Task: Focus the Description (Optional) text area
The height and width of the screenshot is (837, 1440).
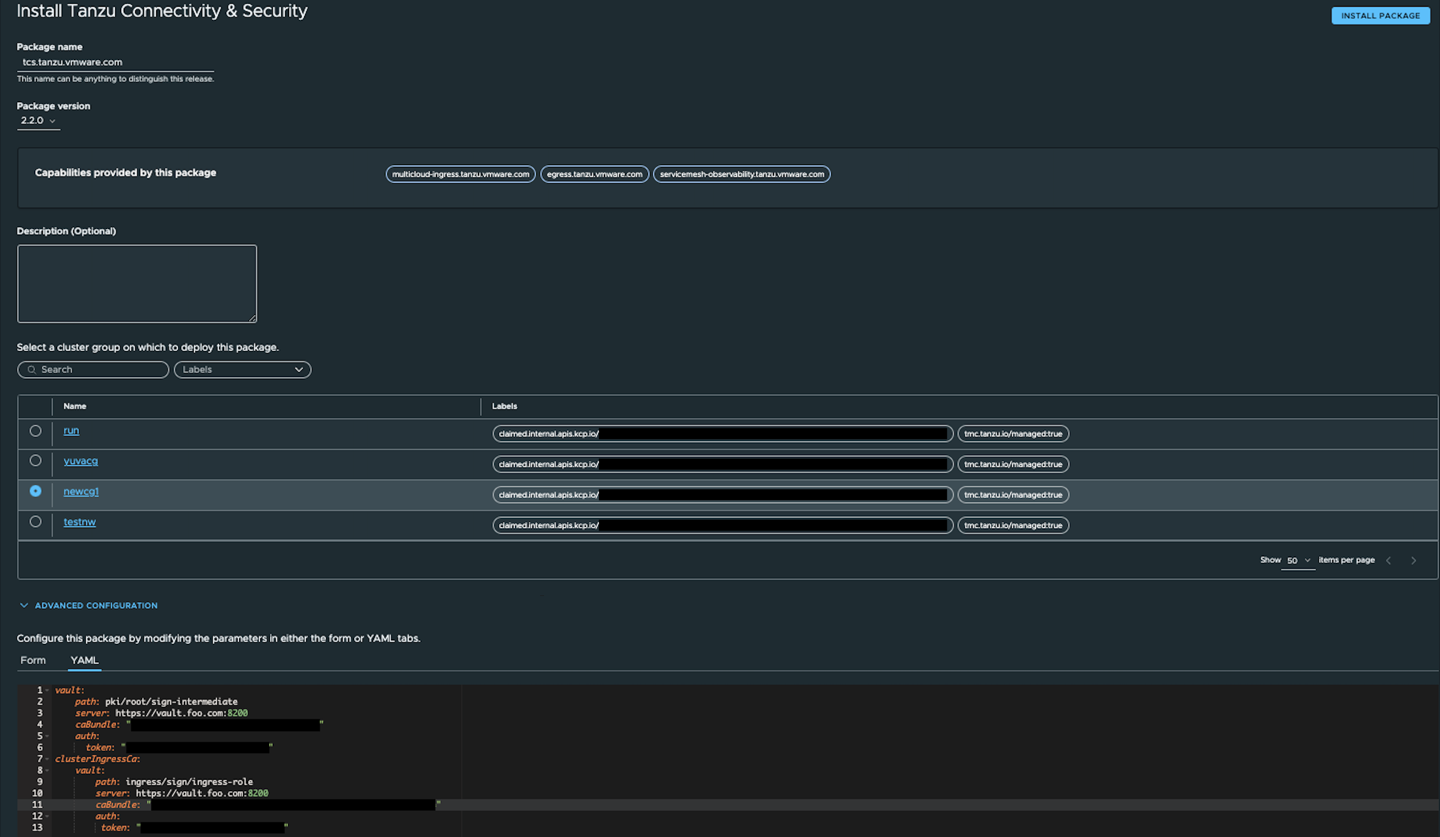Action: pyautogui.click(x=137, y=284)
